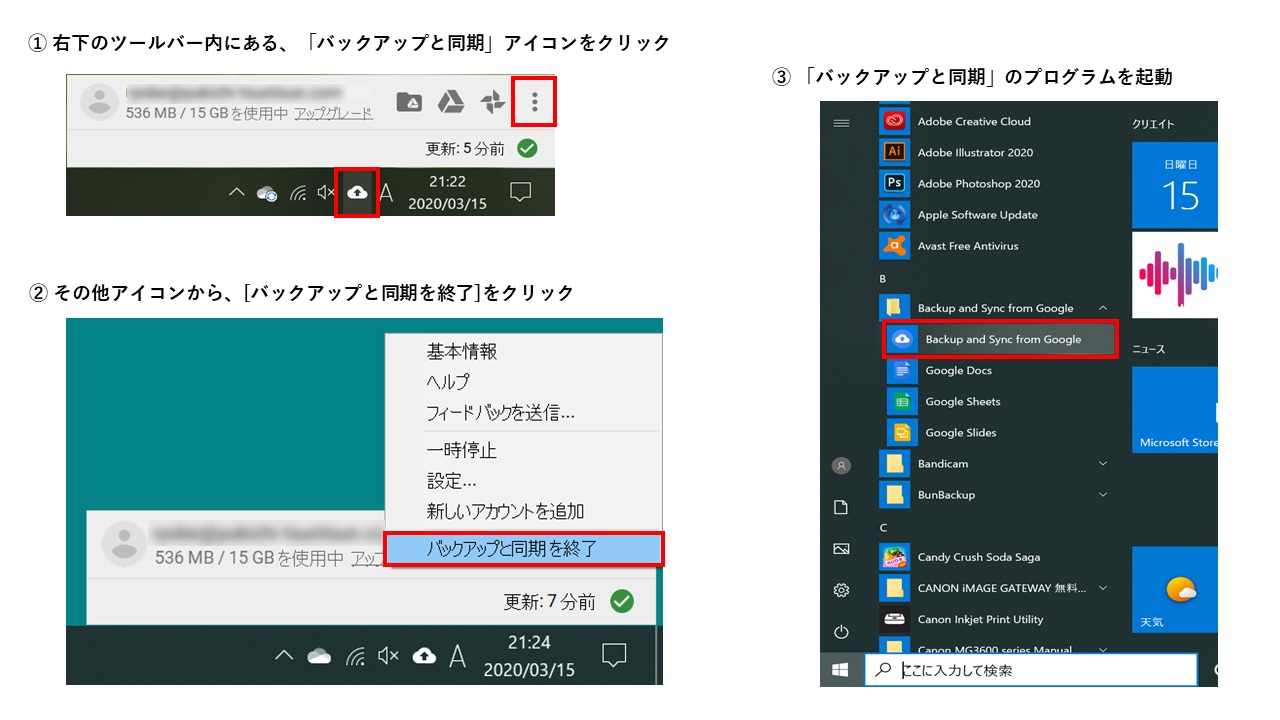Expand the Bandicam folder
Viewport: 1280px width, 720px height.
(1103, 464)
